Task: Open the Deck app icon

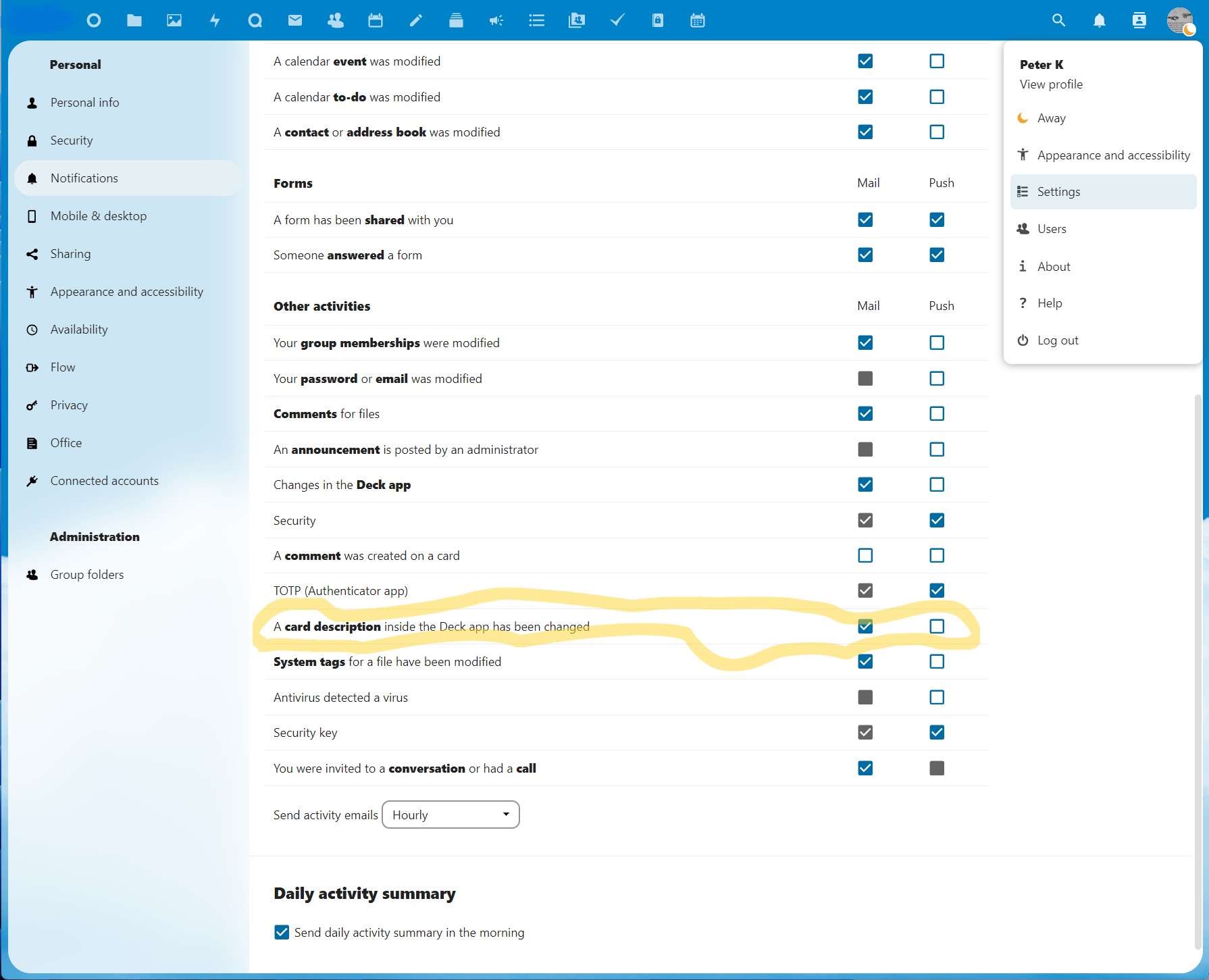Action: (x=456, y=20)
